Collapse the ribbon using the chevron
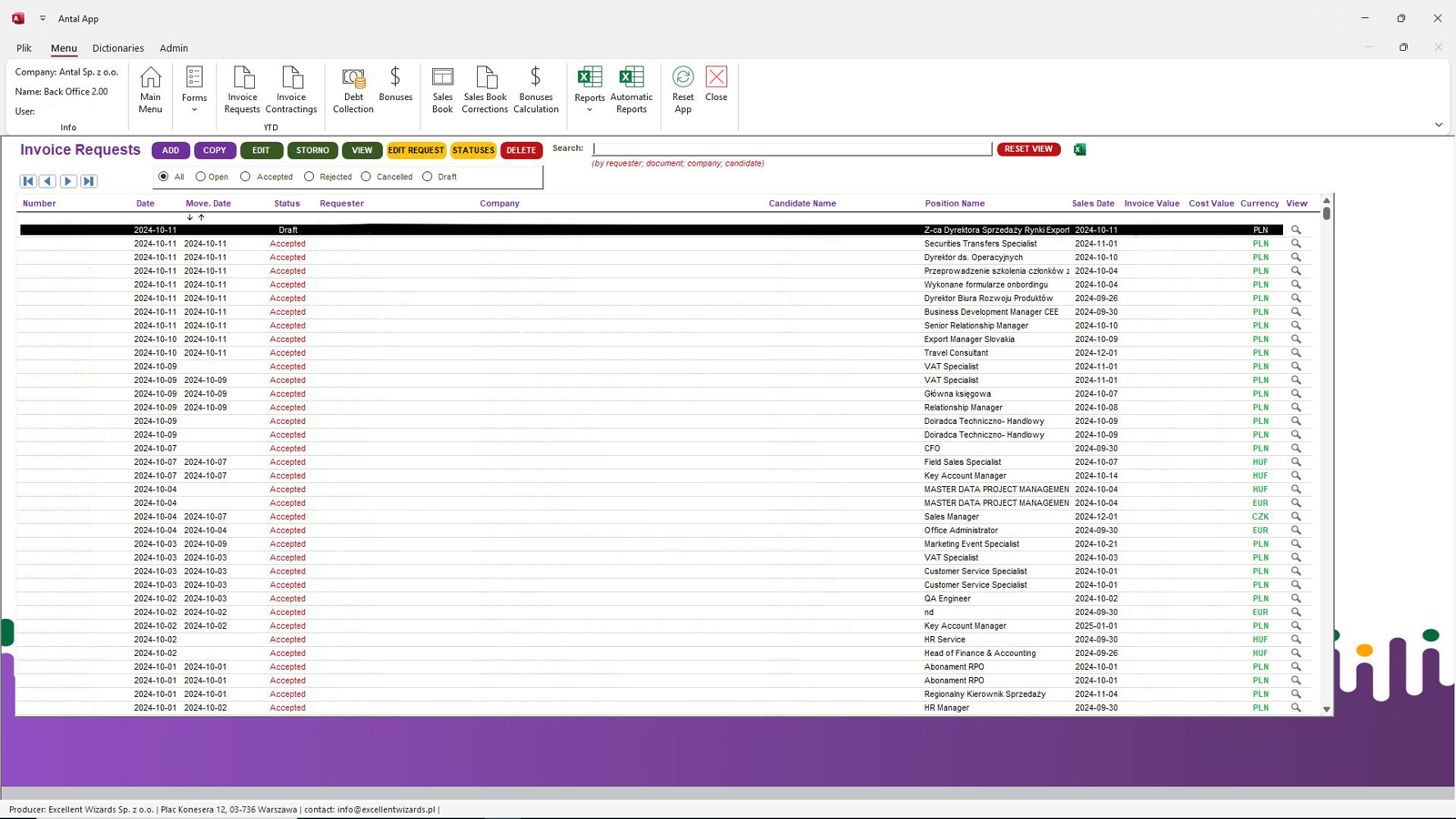The image size is (1456, 819). click(x=1439, y=125)
